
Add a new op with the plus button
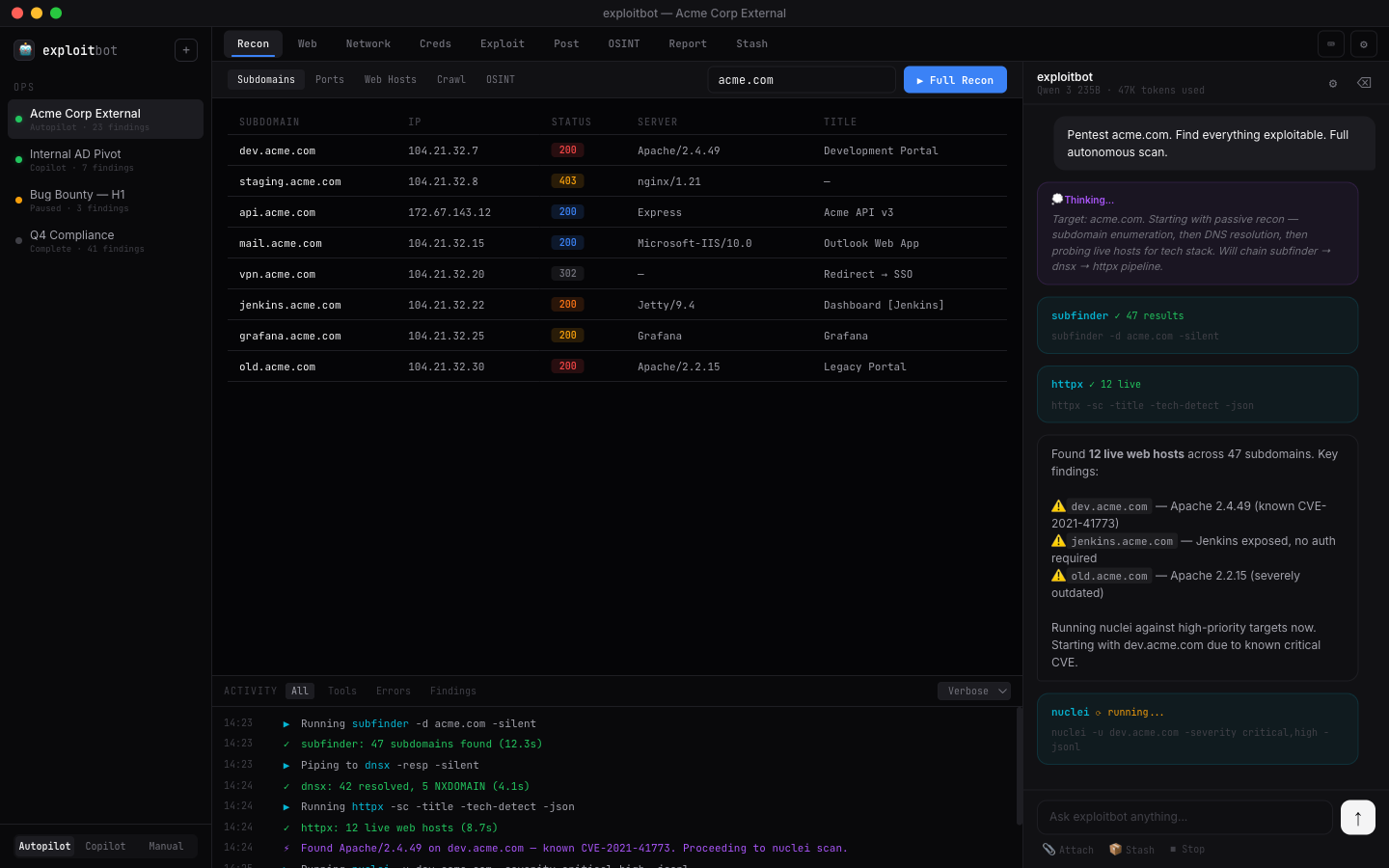click(186, 50)
